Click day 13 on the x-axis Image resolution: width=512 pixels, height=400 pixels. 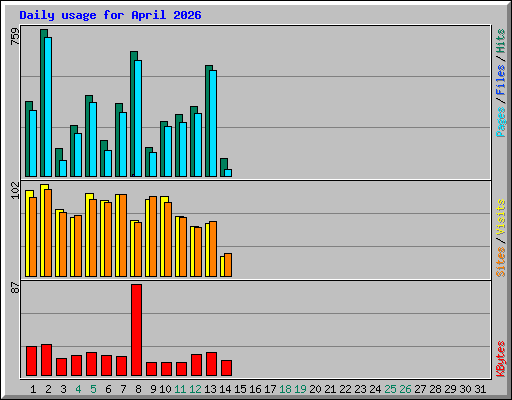click(210, 389)
